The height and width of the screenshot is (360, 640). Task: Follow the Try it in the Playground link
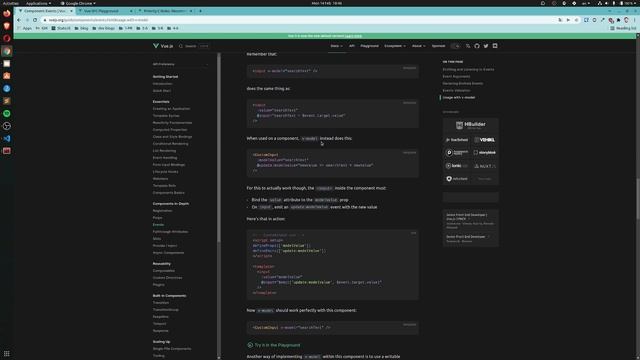click(x=273, y=345)
